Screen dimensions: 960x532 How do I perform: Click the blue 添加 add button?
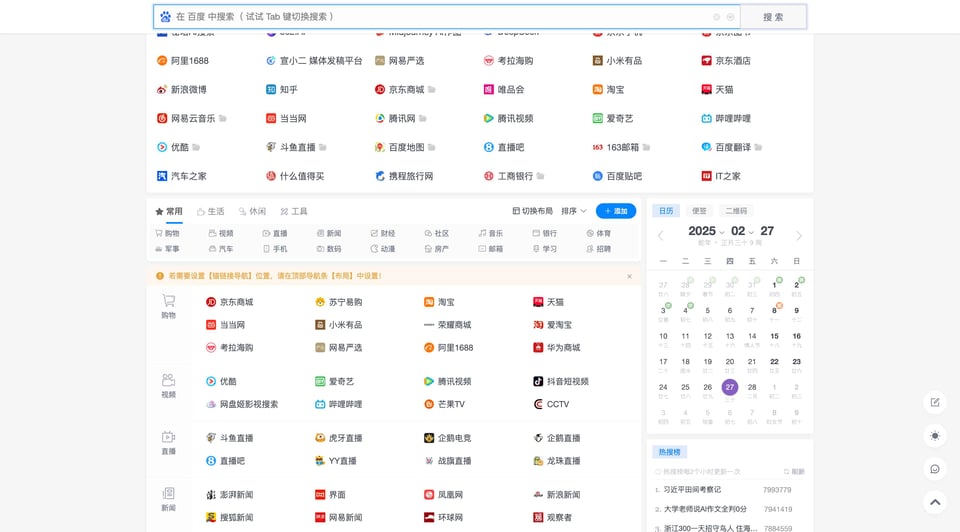pos(616,211)
